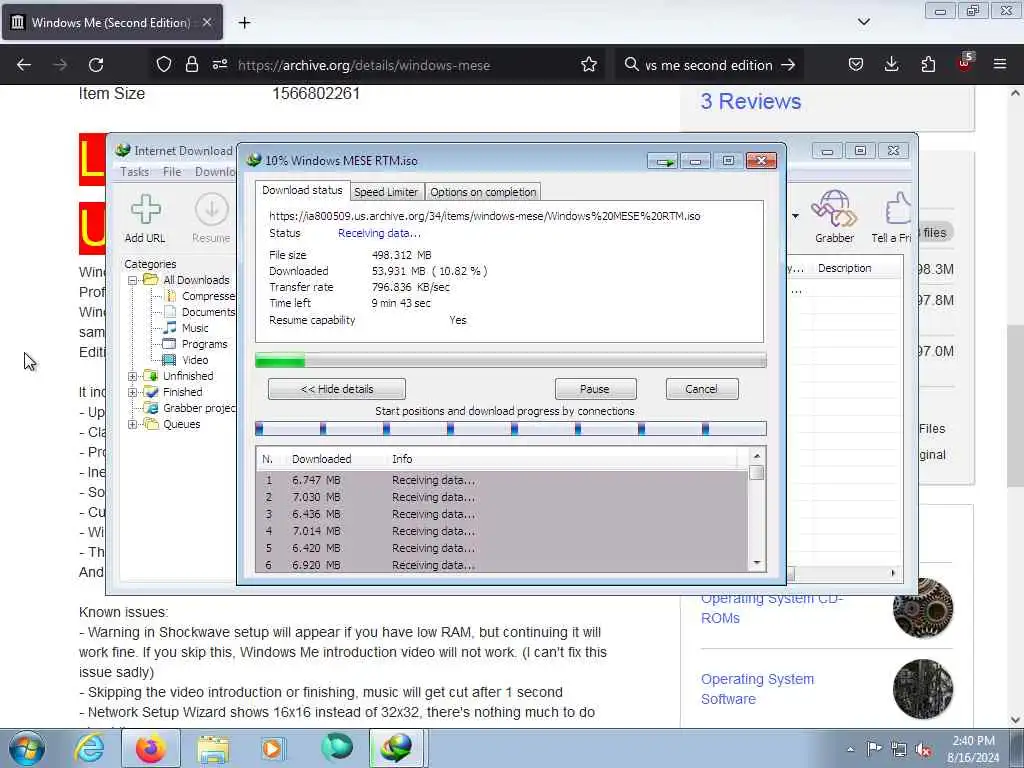Screen dimensions: 1024x768
Task: Expand the Finished category node
Action: tap(133, 392)
